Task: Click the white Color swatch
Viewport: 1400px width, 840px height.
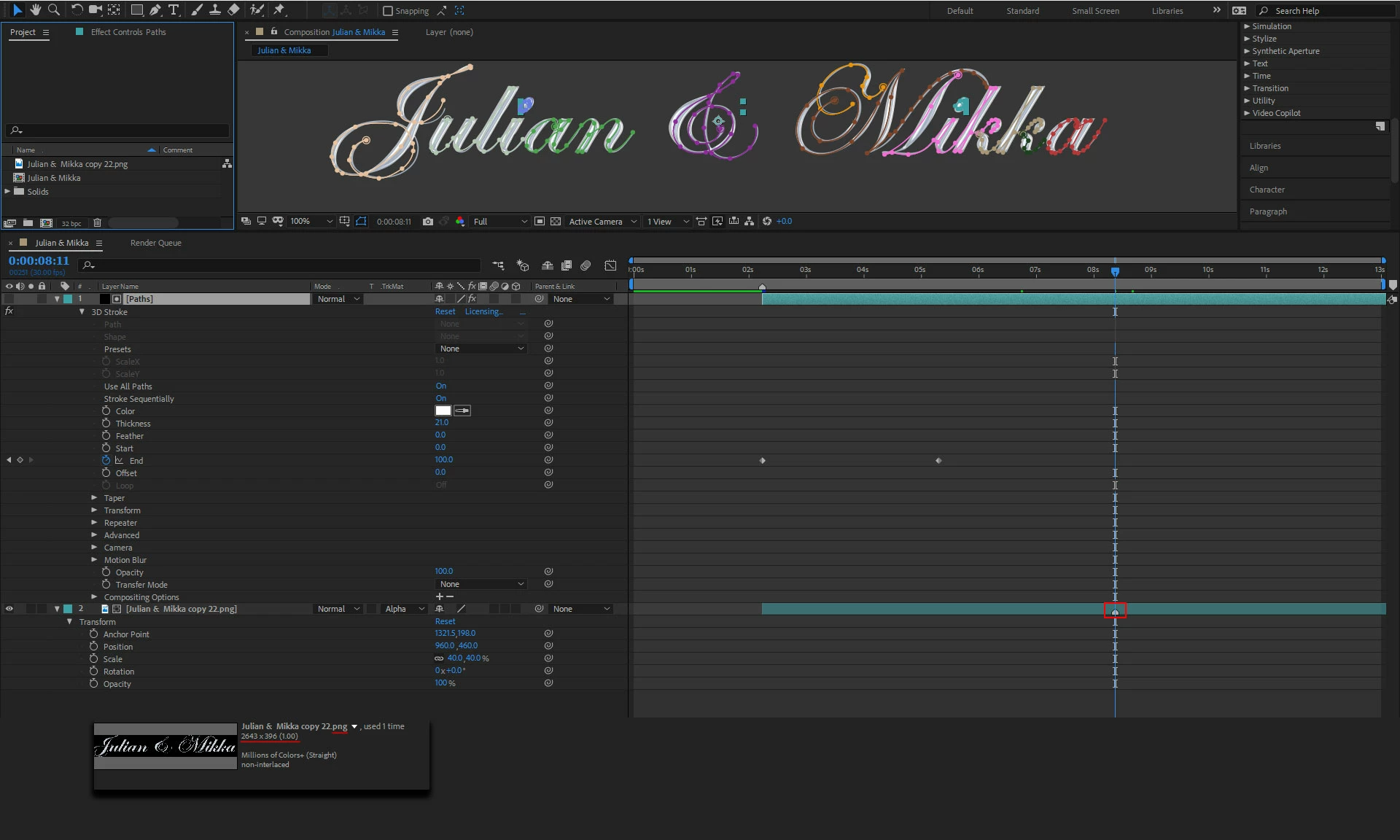Action: tap(443, 411)
